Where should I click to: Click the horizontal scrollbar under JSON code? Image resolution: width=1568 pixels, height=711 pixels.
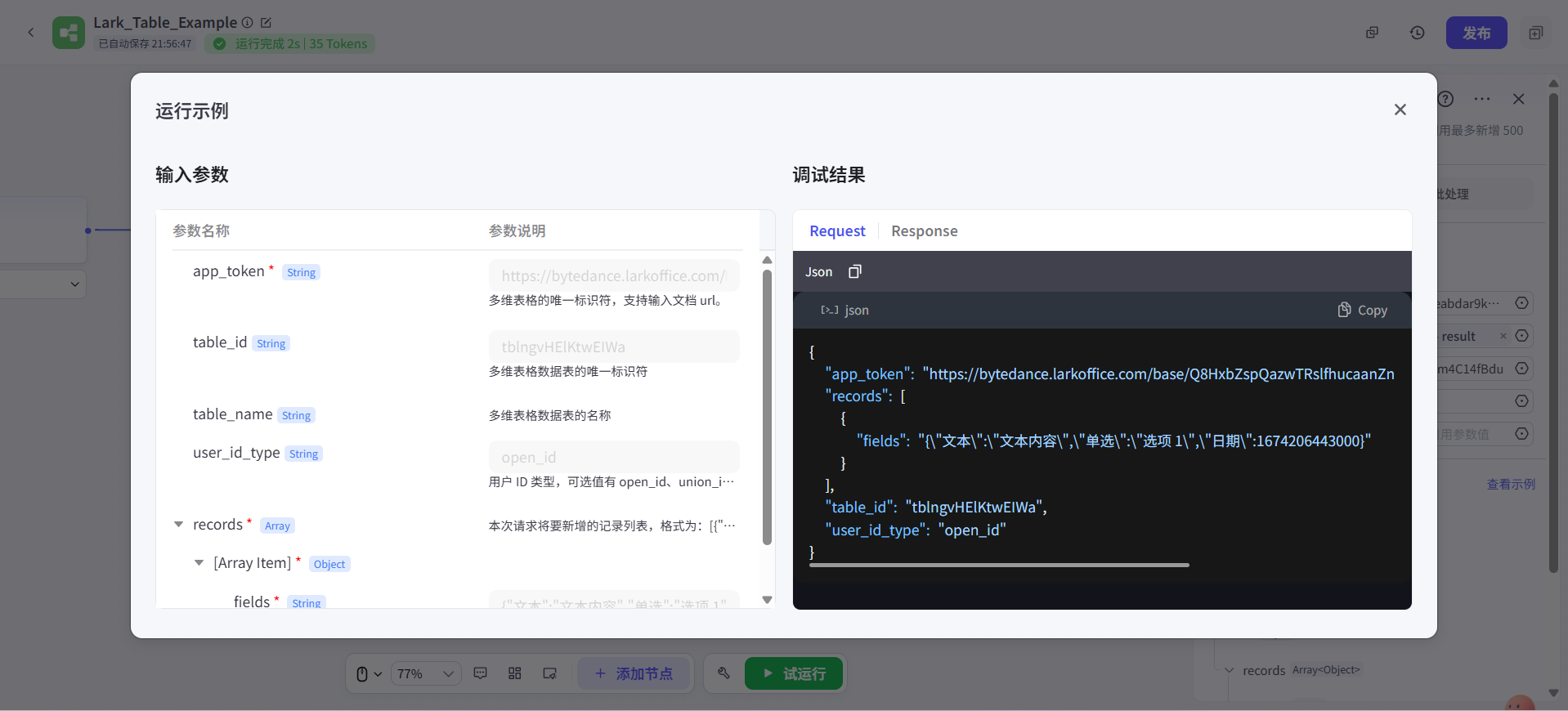click(x=999, y=565)
